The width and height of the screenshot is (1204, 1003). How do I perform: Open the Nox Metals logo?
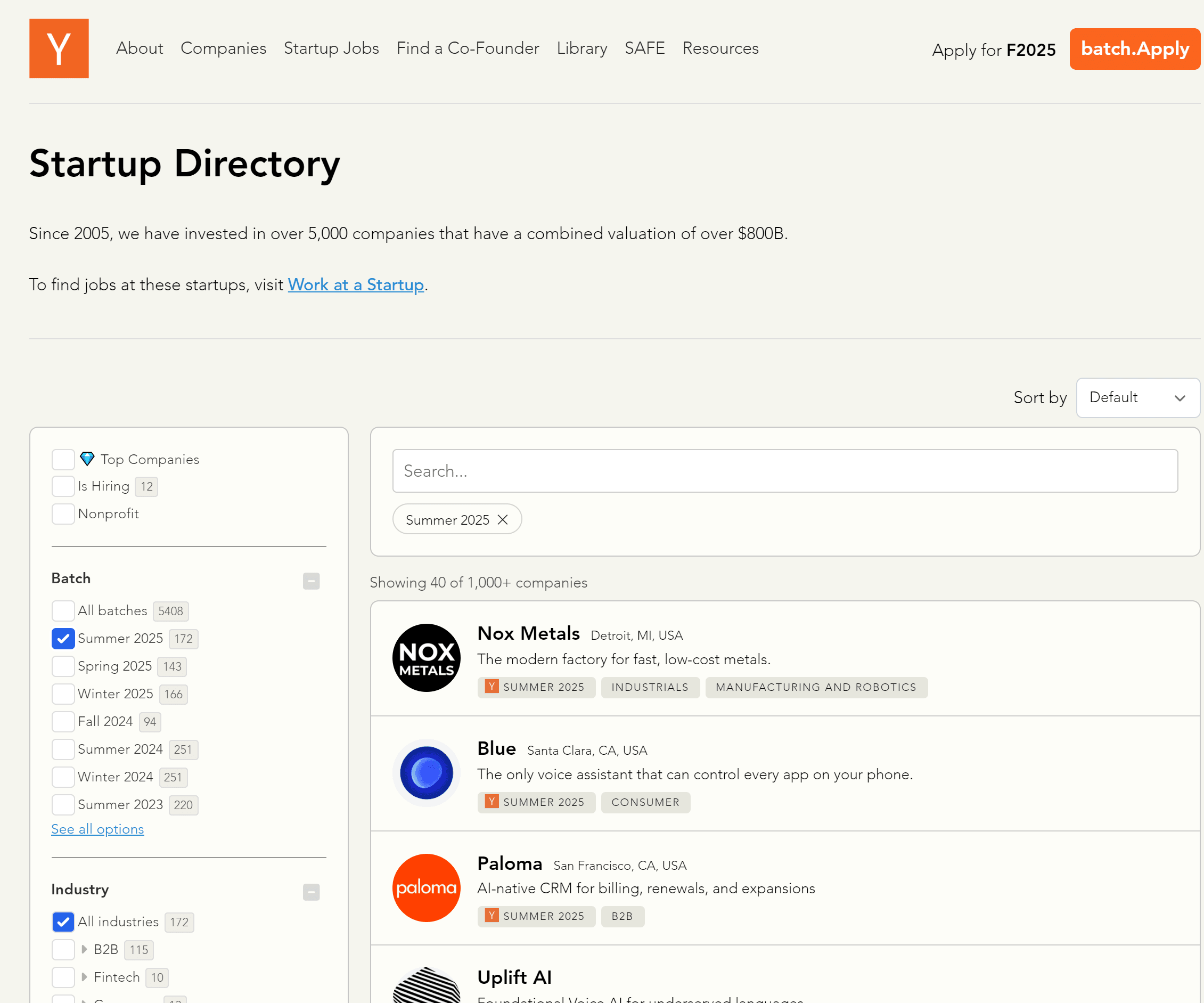[x=426, y=658]
